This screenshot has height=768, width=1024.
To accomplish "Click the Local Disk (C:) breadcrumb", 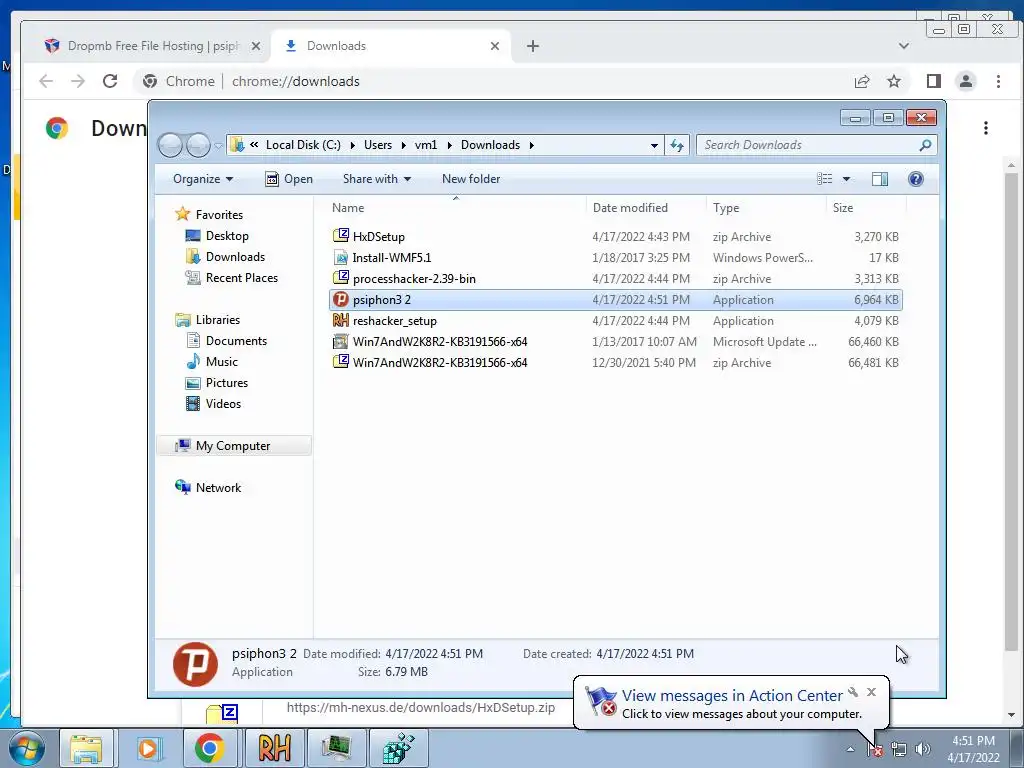I will click(x=303, y=145).
